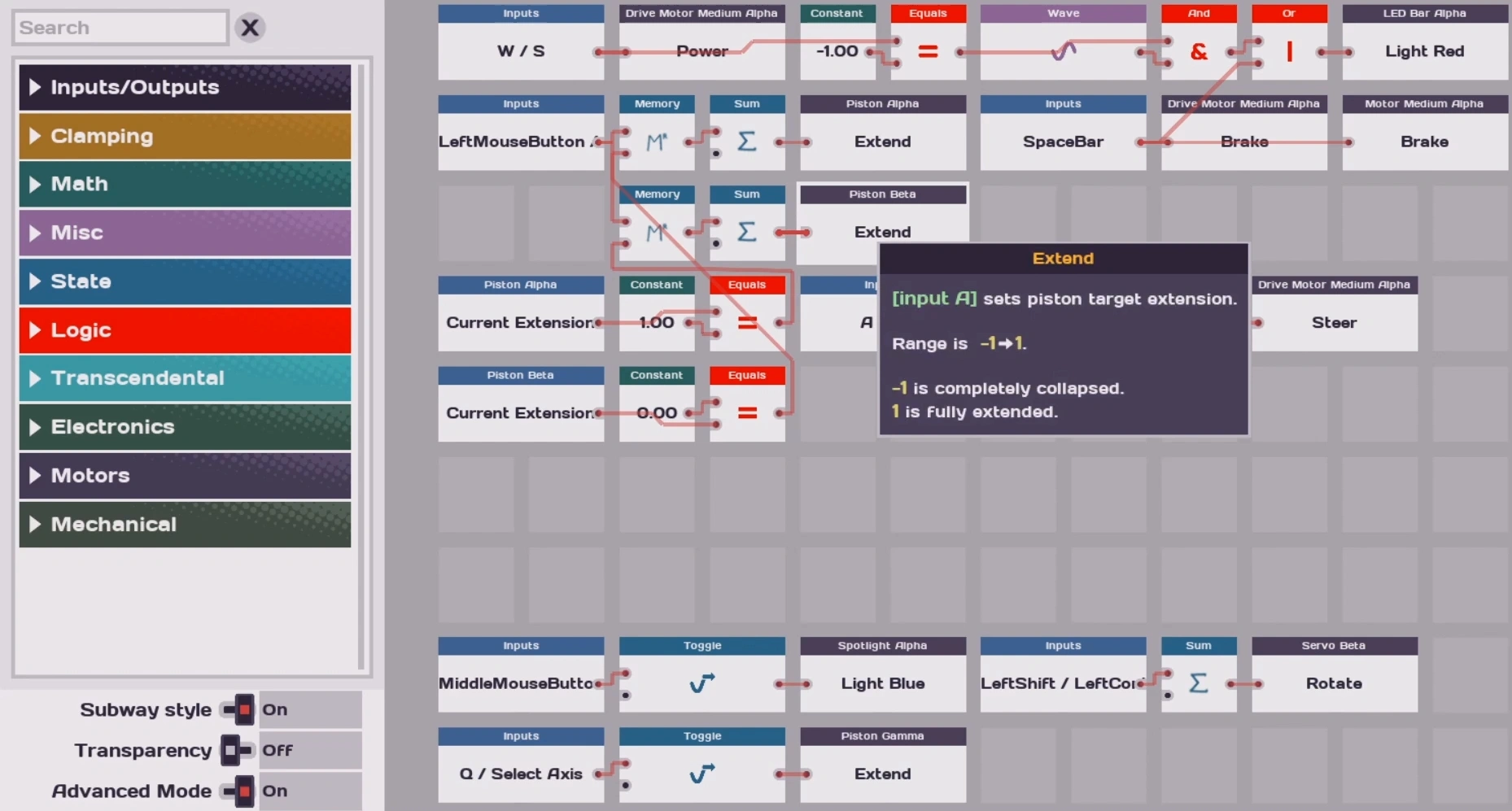Select the Constant 1.00 value node
The height and width of the screenshot is (811, 1512).
click(656, 323)
